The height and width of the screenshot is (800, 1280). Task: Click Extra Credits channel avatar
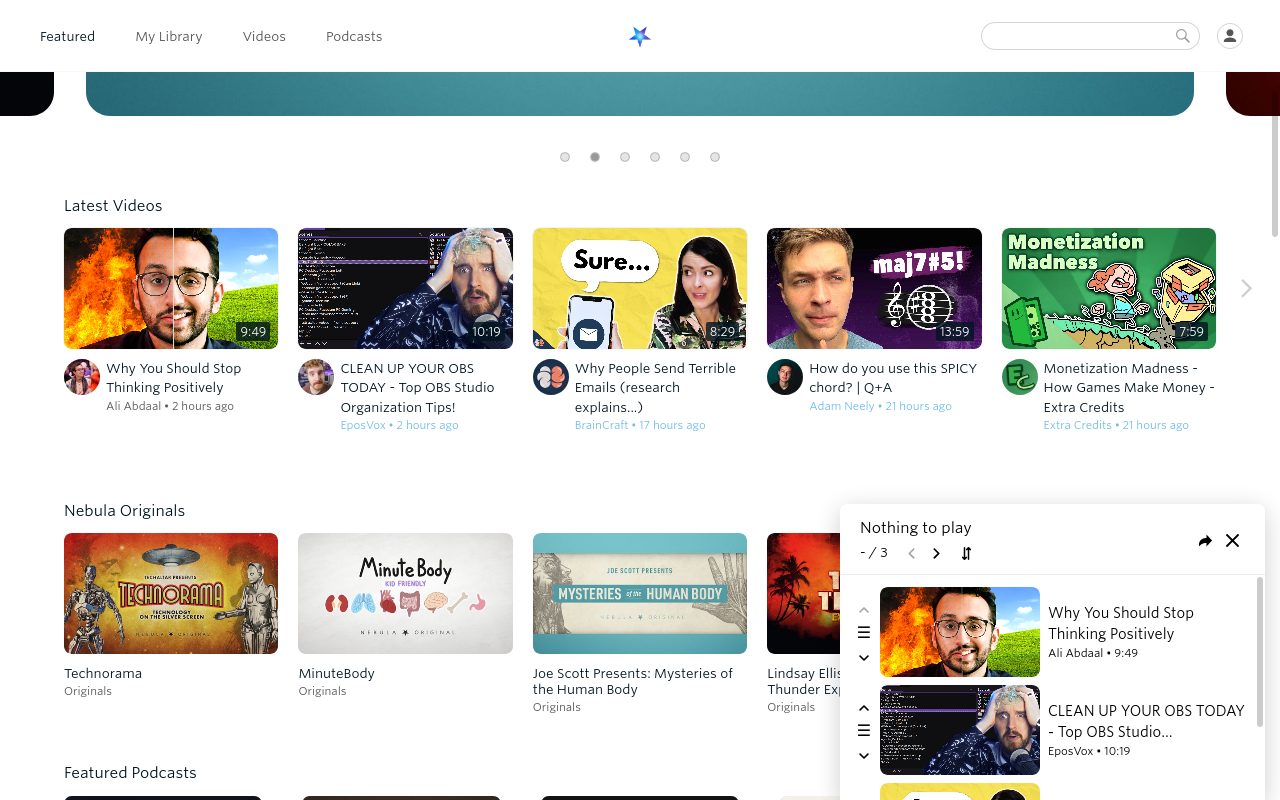pos(1020,377)
